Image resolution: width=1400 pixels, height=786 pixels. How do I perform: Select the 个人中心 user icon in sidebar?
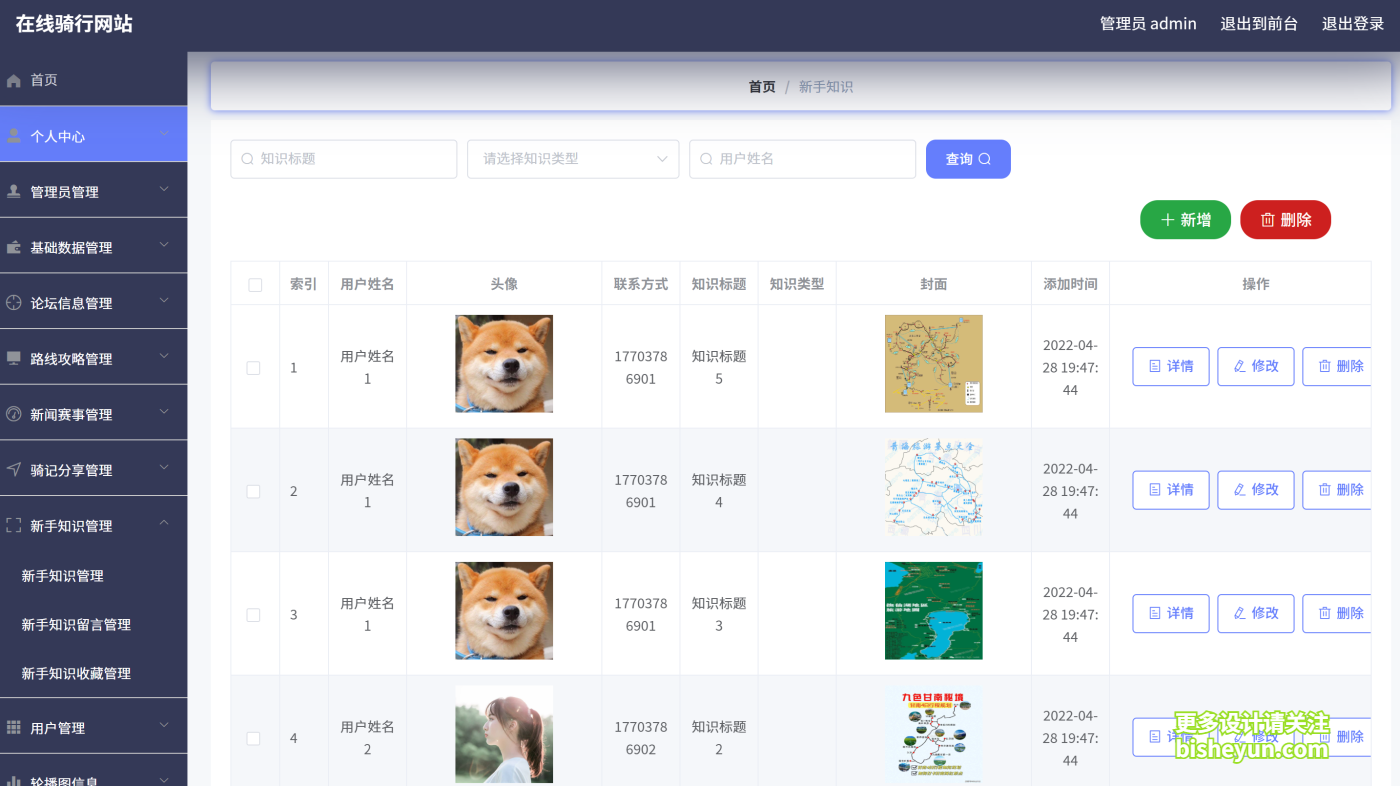point(13,134)
